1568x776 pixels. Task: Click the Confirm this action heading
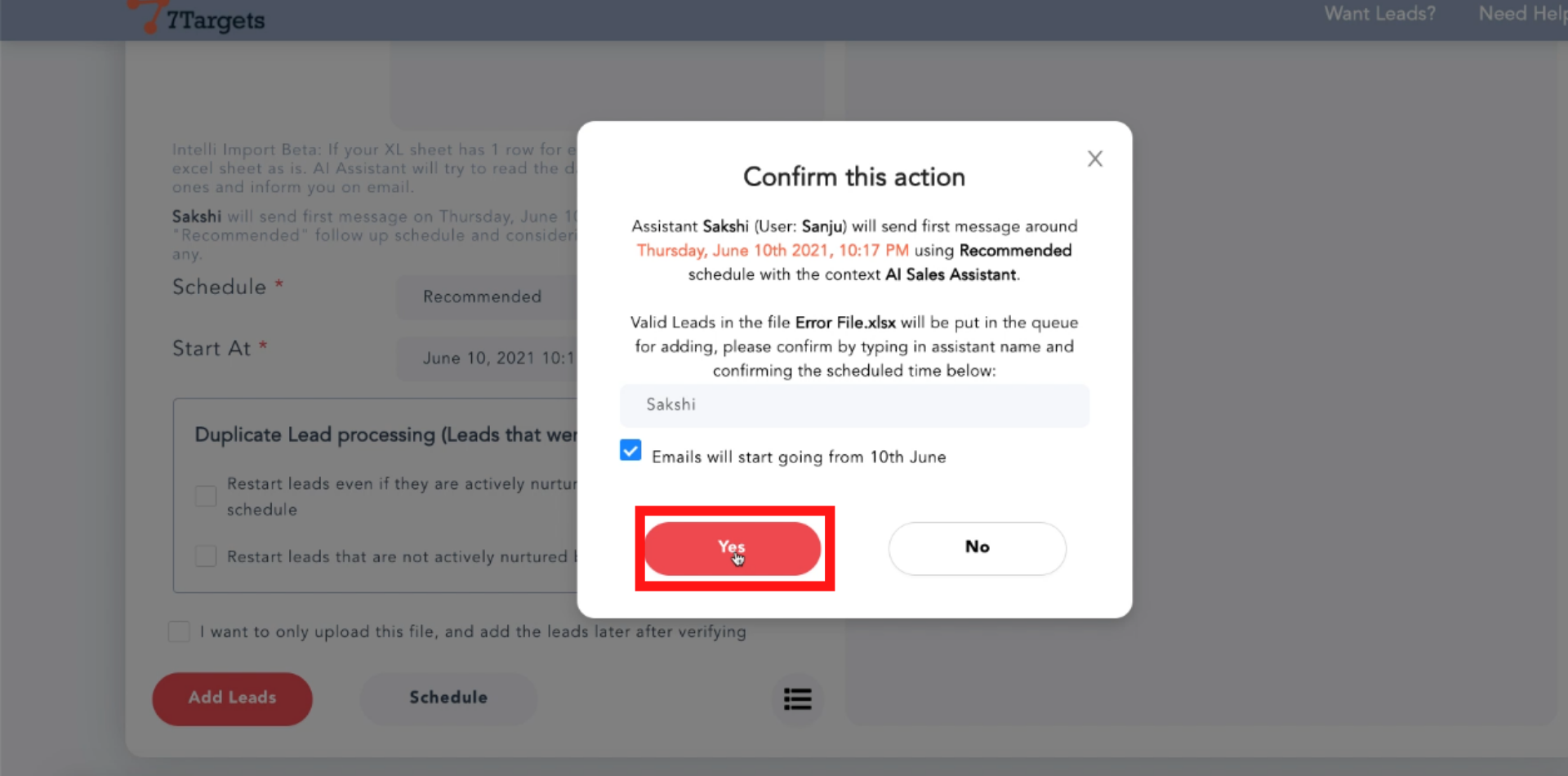click(x=854, y=177)
